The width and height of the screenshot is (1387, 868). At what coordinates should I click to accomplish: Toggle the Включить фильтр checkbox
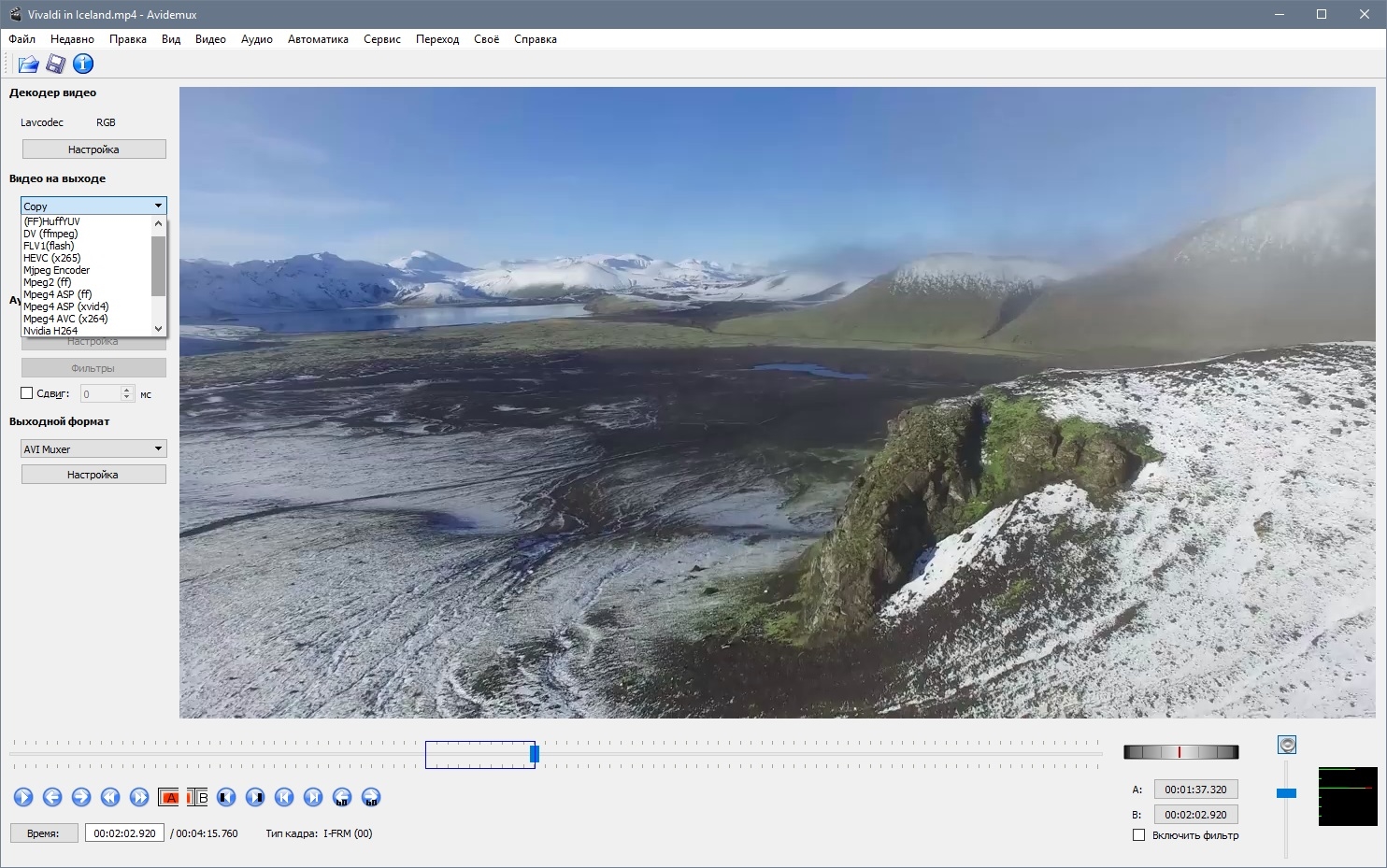pos(1138,835)
